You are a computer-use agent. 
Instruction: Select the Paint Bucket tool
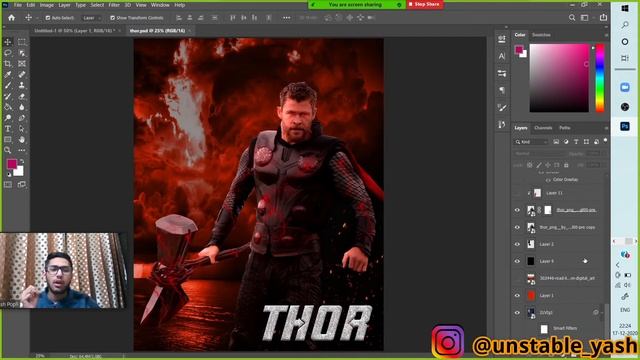pyautogui.click(x=8, y=107)
